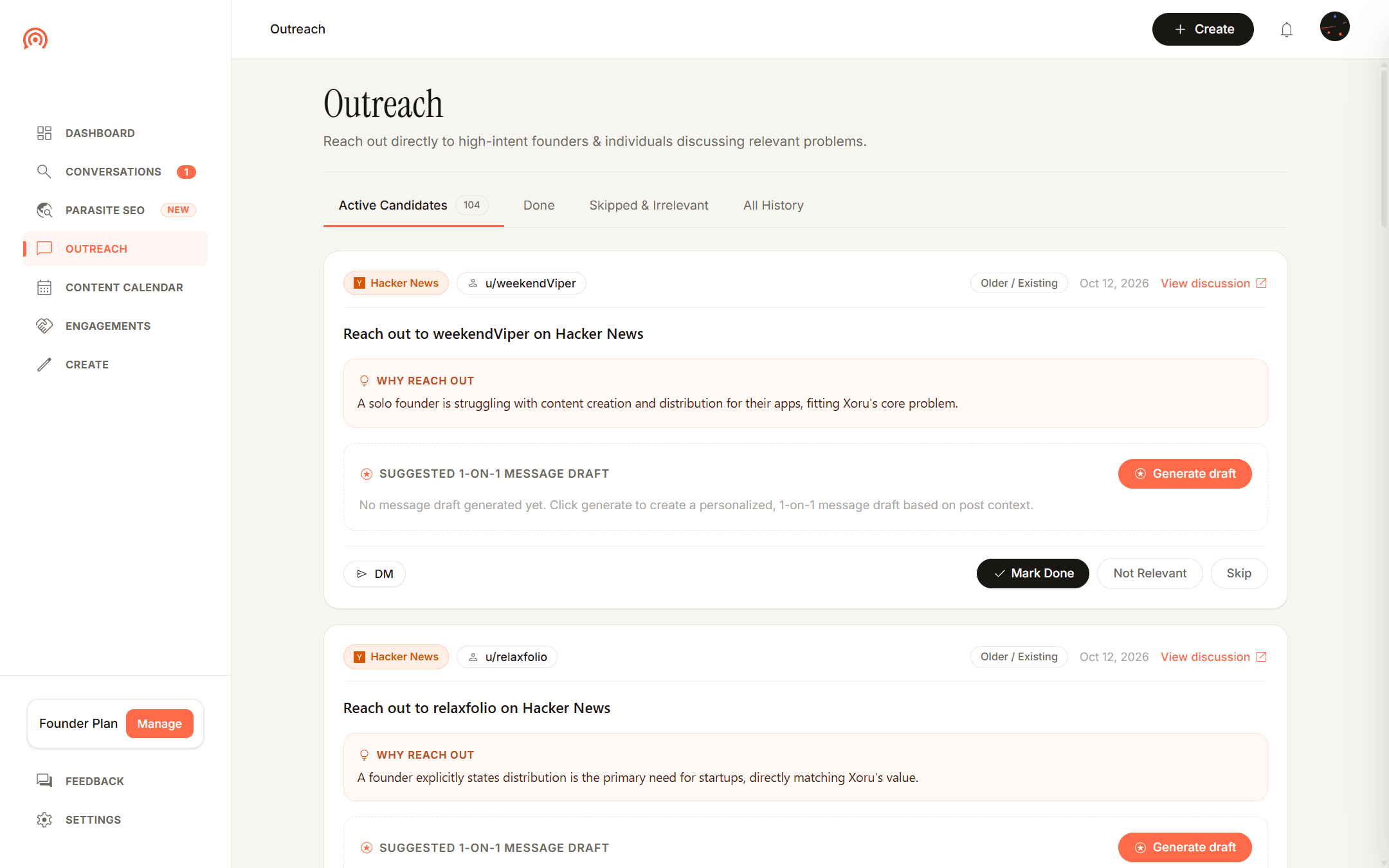1389x868 pixels.
Task: Click the Content Calendar icon
Action: point(44,287)
